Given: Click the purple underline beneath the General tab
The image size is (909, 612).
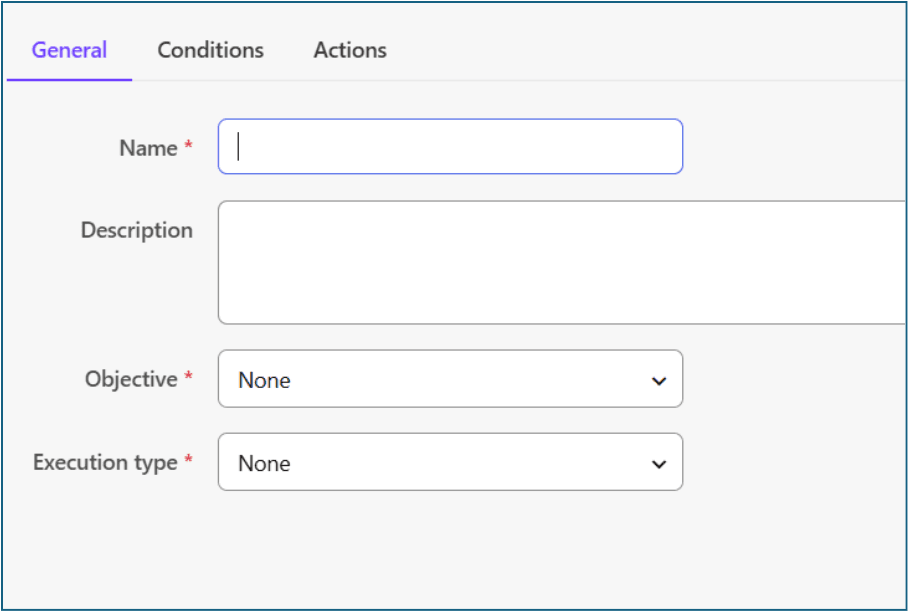Looking at the screenshot, I should (69, 79).
